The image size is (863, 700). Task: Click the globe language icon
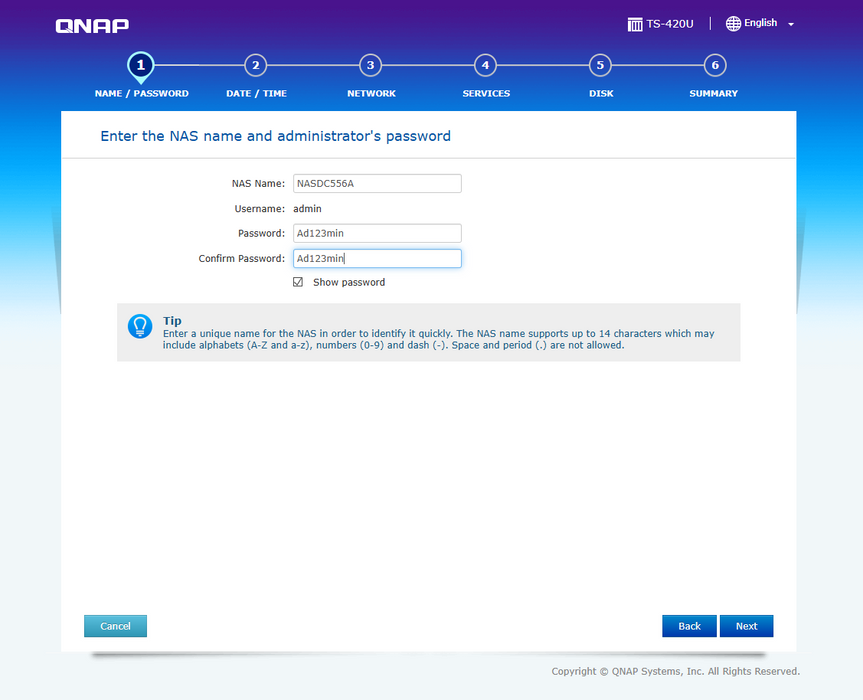point(733,23)
